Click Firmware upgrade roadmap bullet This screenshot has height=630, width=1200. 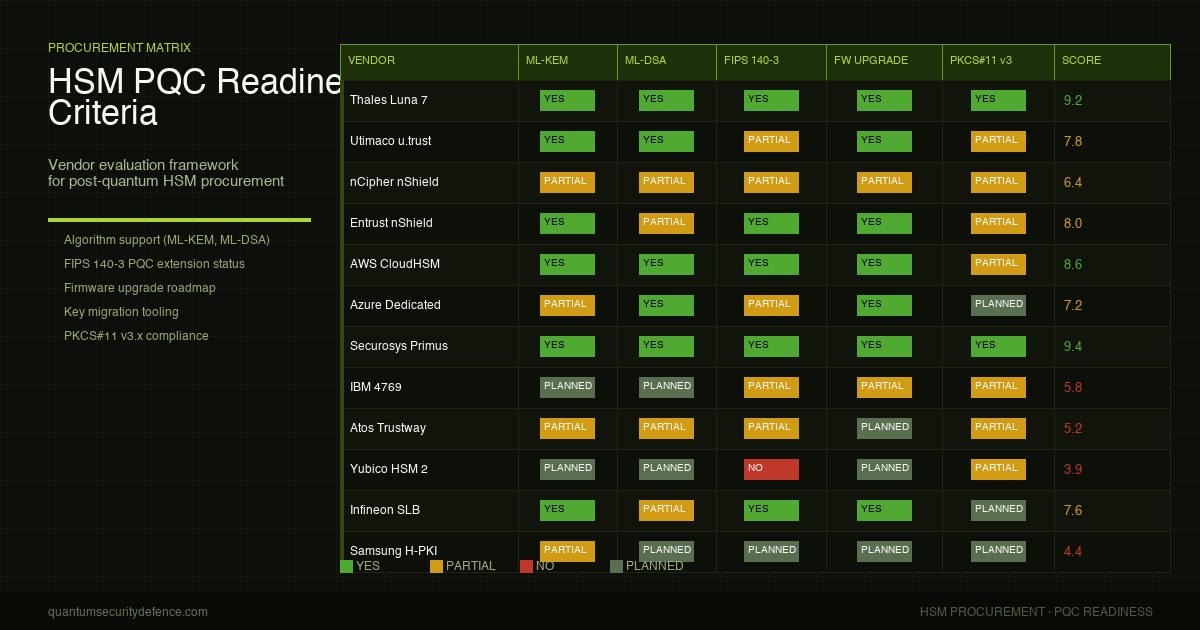[140, 288]
